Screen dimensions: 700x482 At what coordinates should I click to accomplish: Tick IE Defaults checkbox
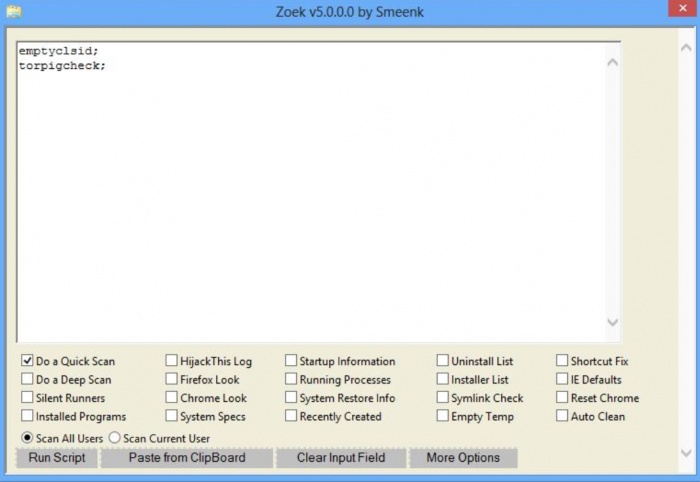562,379
